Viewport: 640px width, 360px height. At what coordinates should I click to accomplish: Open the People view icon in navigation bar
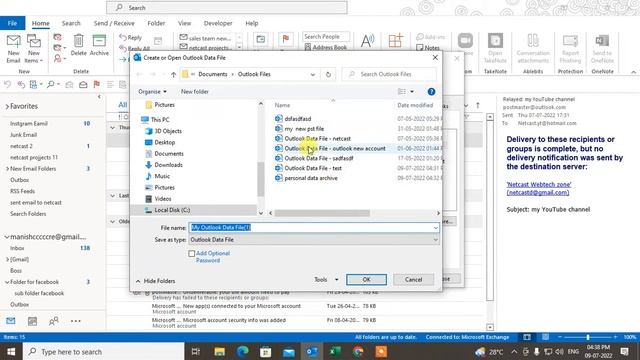coord(53,321)
